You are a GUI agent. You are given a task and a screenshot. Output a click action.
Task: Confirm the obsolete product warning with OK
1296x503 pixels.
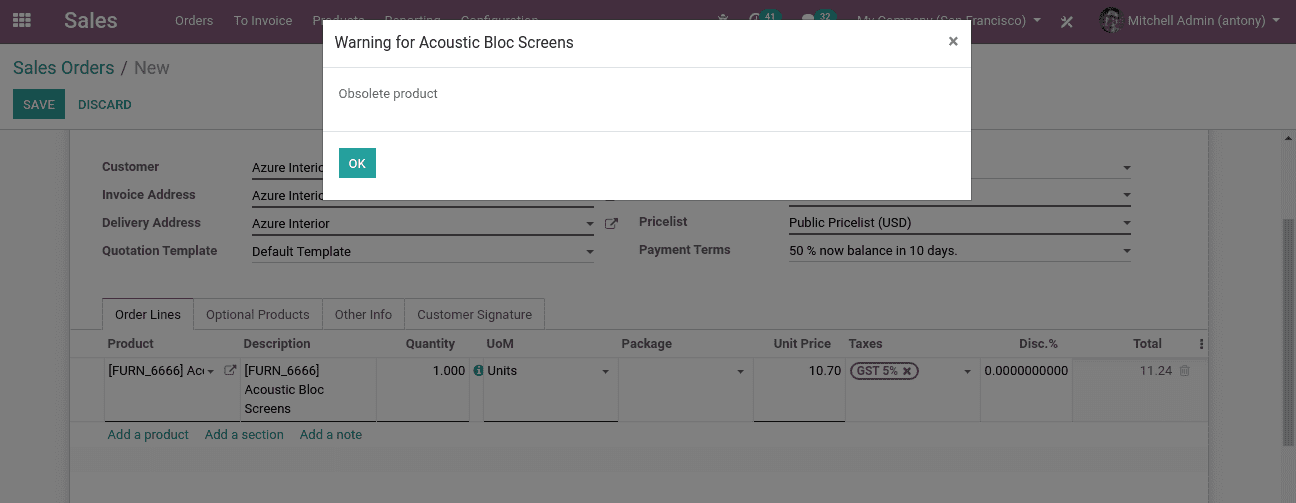coord(357,163)
